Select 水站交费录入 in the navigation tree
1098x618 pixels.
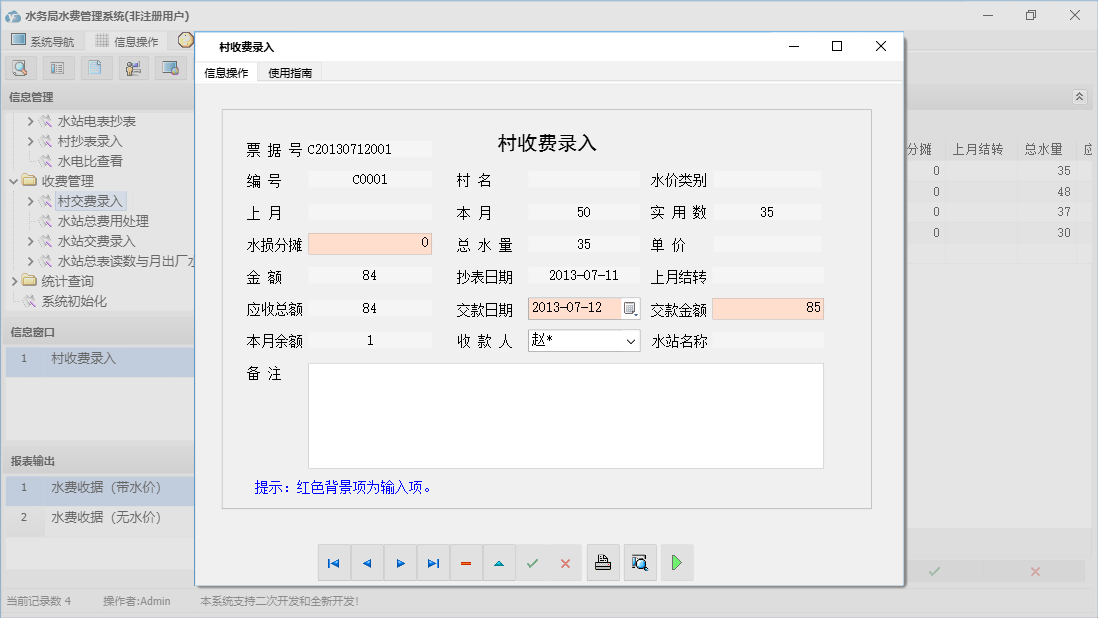96,240
